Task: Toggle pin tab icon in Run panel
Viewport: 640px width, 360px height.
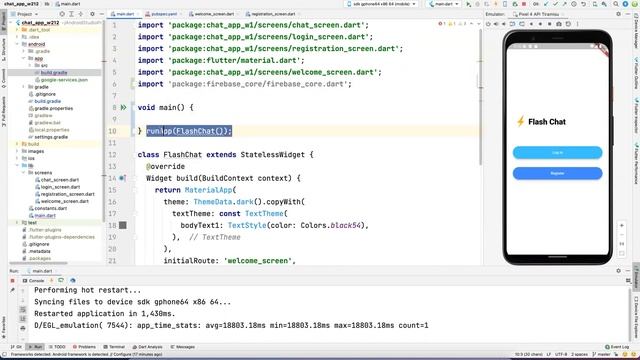Action: 12,290
